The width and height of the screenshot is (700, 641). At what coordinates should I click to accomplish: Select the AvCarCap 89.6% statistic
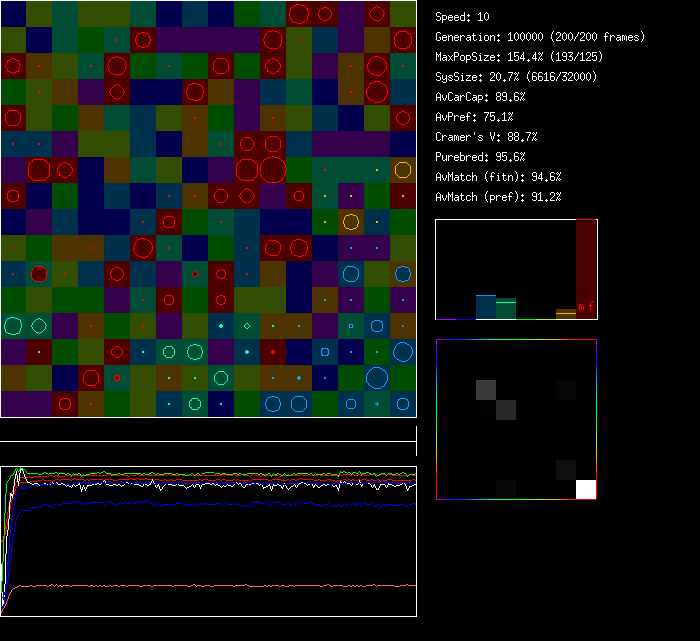click(481, 97)
